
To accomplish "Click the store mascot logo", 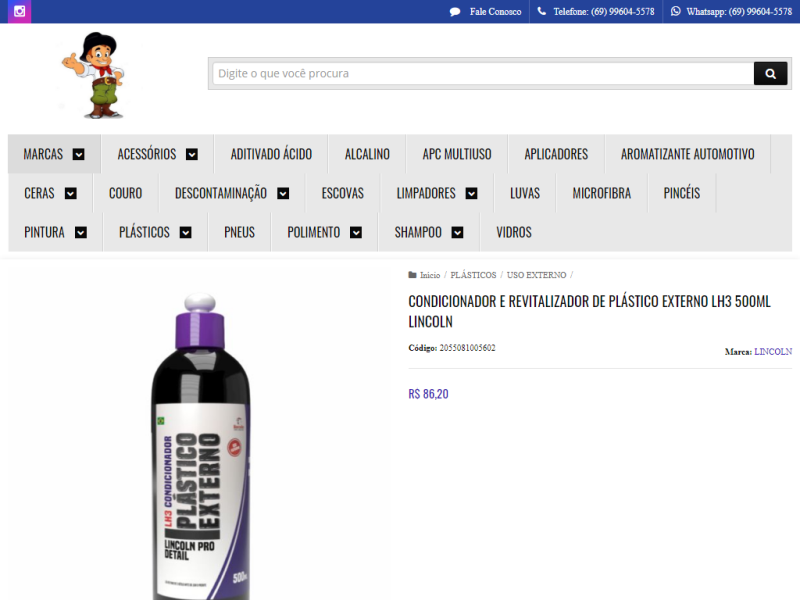I will 94,76.
